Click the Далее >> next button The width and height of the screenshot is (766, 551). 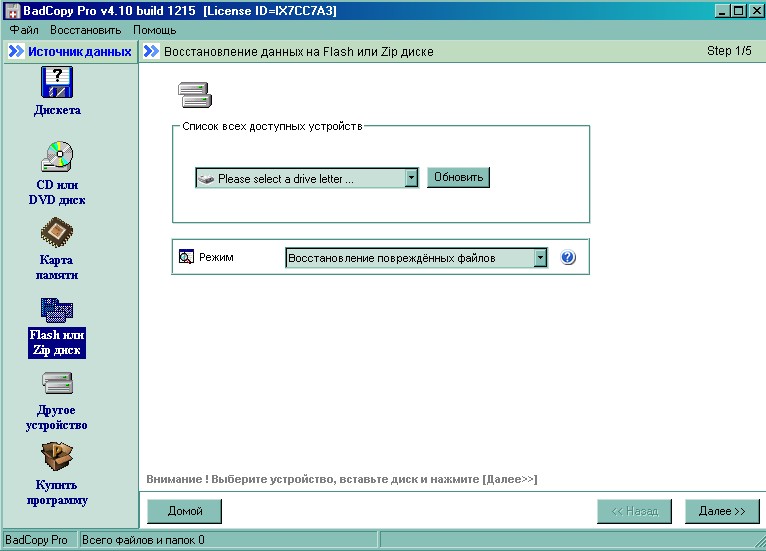[x=722, y=511]
